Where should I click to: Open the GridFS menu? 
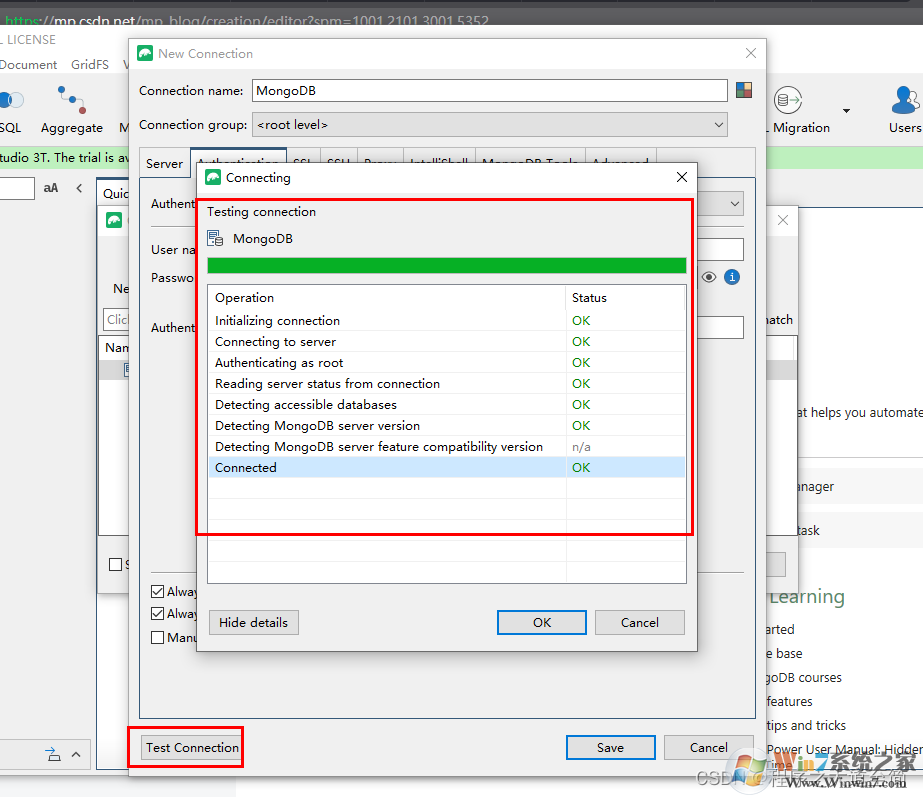click(x=90, y=64)
